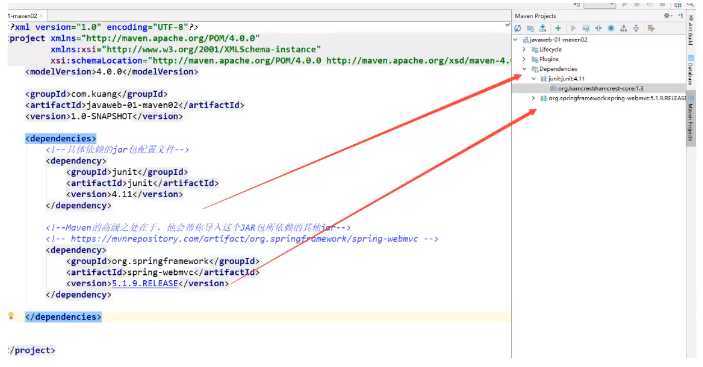Click Maven Projects panel title
The image size is (703, 367).
coord(535,16)
